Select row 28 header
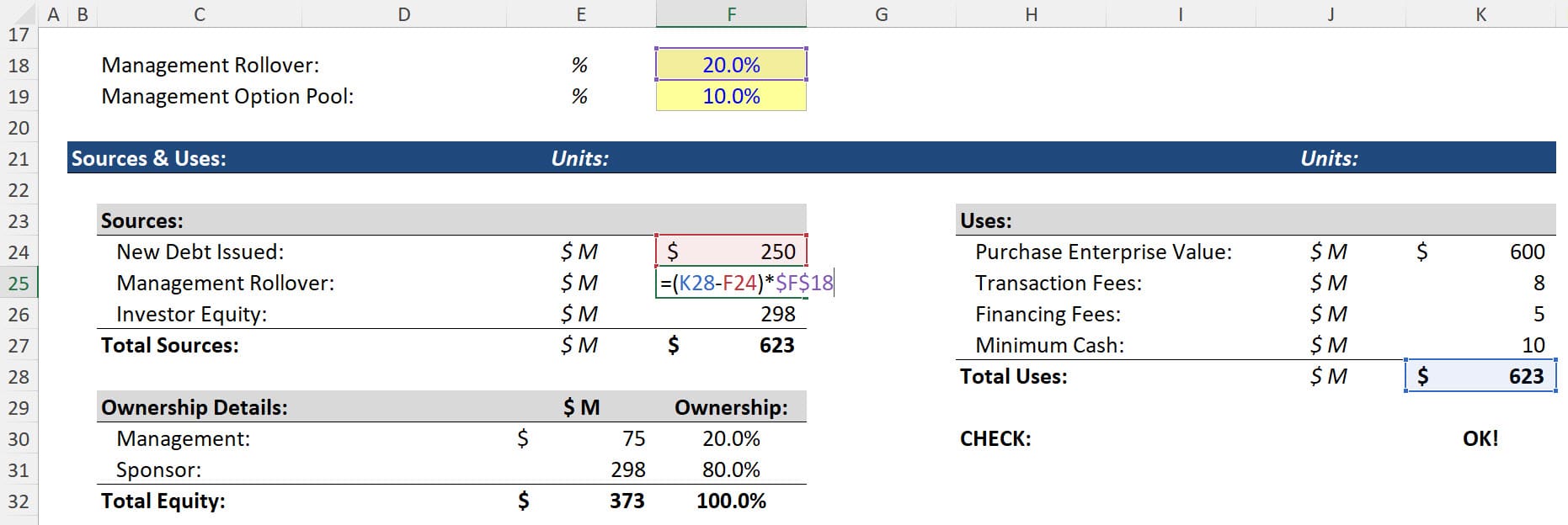The image size is (1568, 525). (x=19, y=377)
